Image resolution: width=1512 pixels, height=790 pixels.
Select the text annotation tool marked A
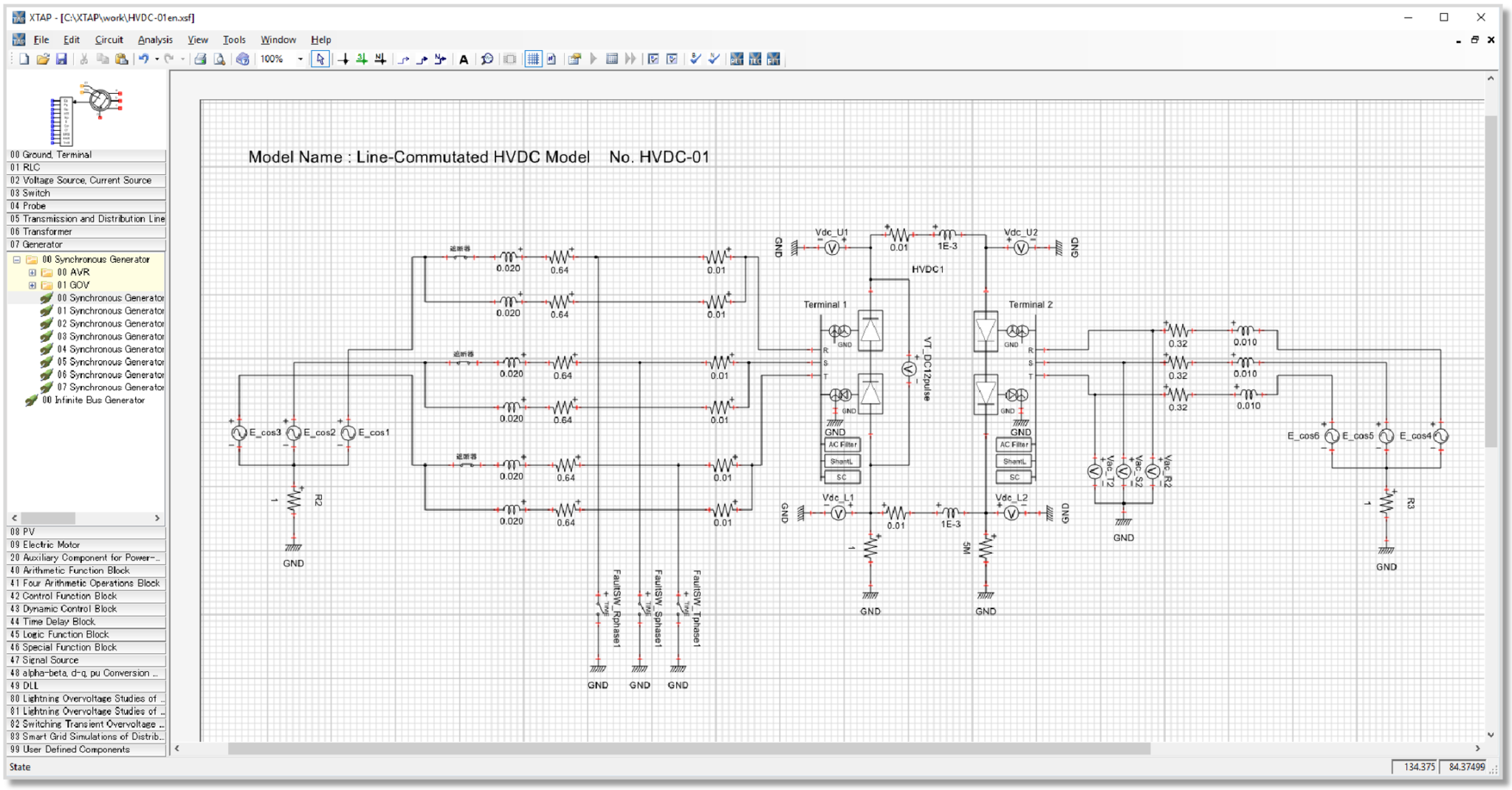pos(464,60)
